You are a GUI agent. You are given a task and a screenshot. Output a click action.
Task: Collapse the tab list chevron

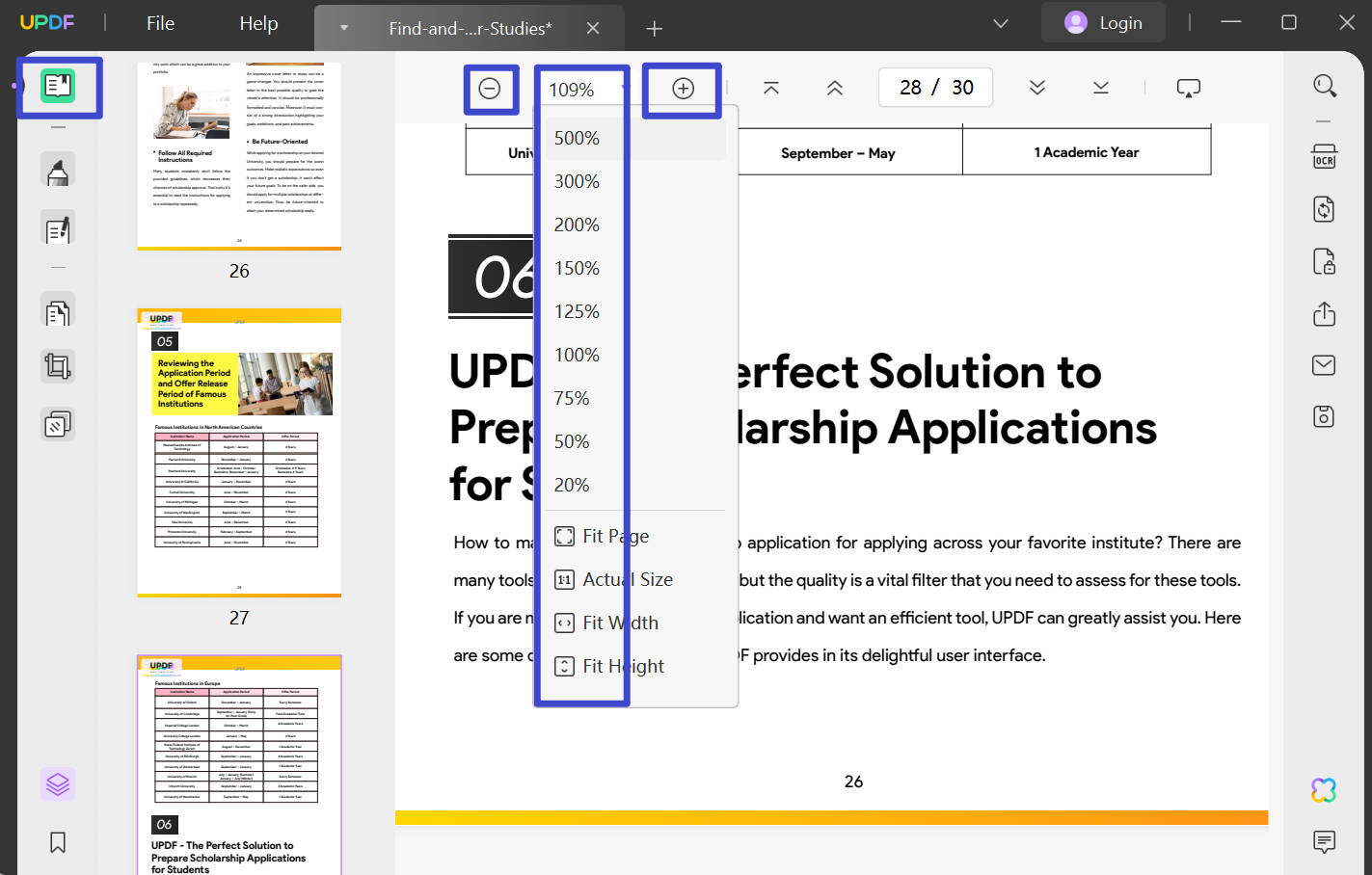pos(1000,23)
